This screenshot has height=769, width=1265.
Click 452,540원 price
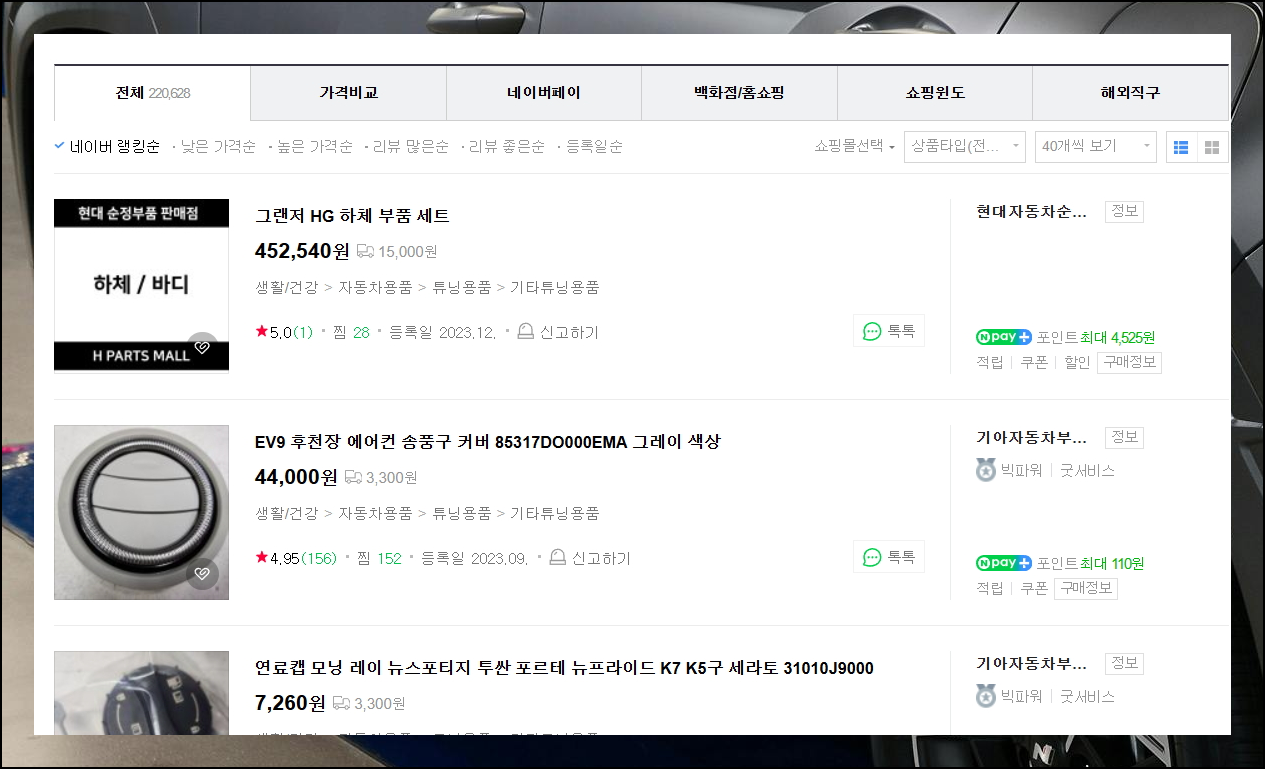click(302, 250)
